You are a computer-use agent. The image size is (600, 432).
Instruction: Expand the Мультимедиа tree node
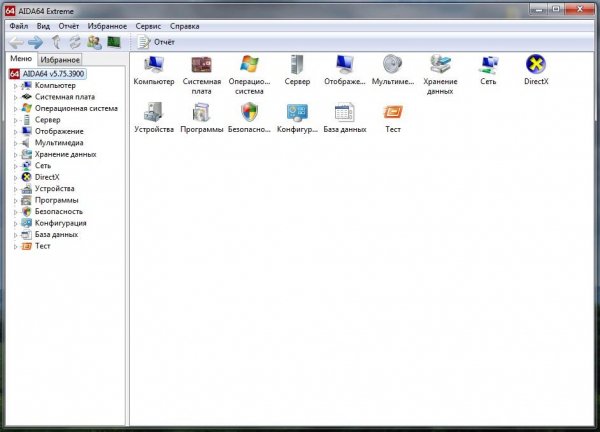[x=15, y=143]
